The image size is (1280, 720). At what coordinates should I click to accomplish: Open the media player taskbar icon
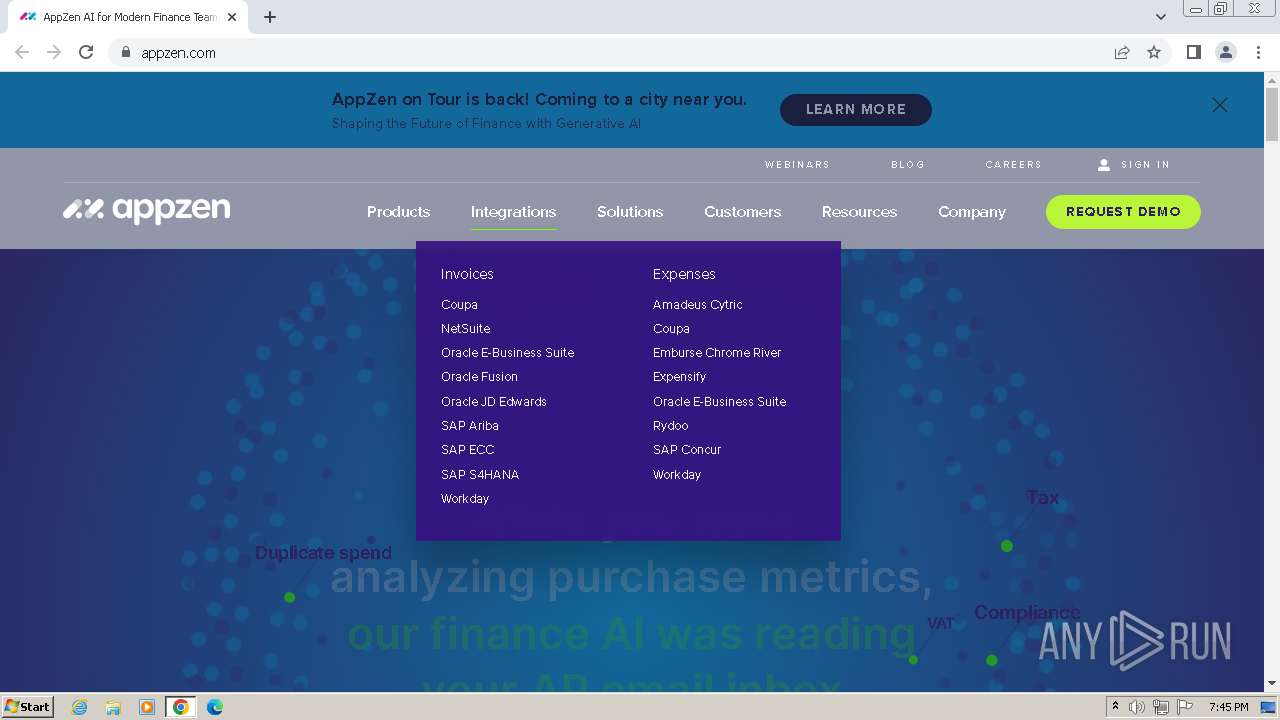point(147,707)
